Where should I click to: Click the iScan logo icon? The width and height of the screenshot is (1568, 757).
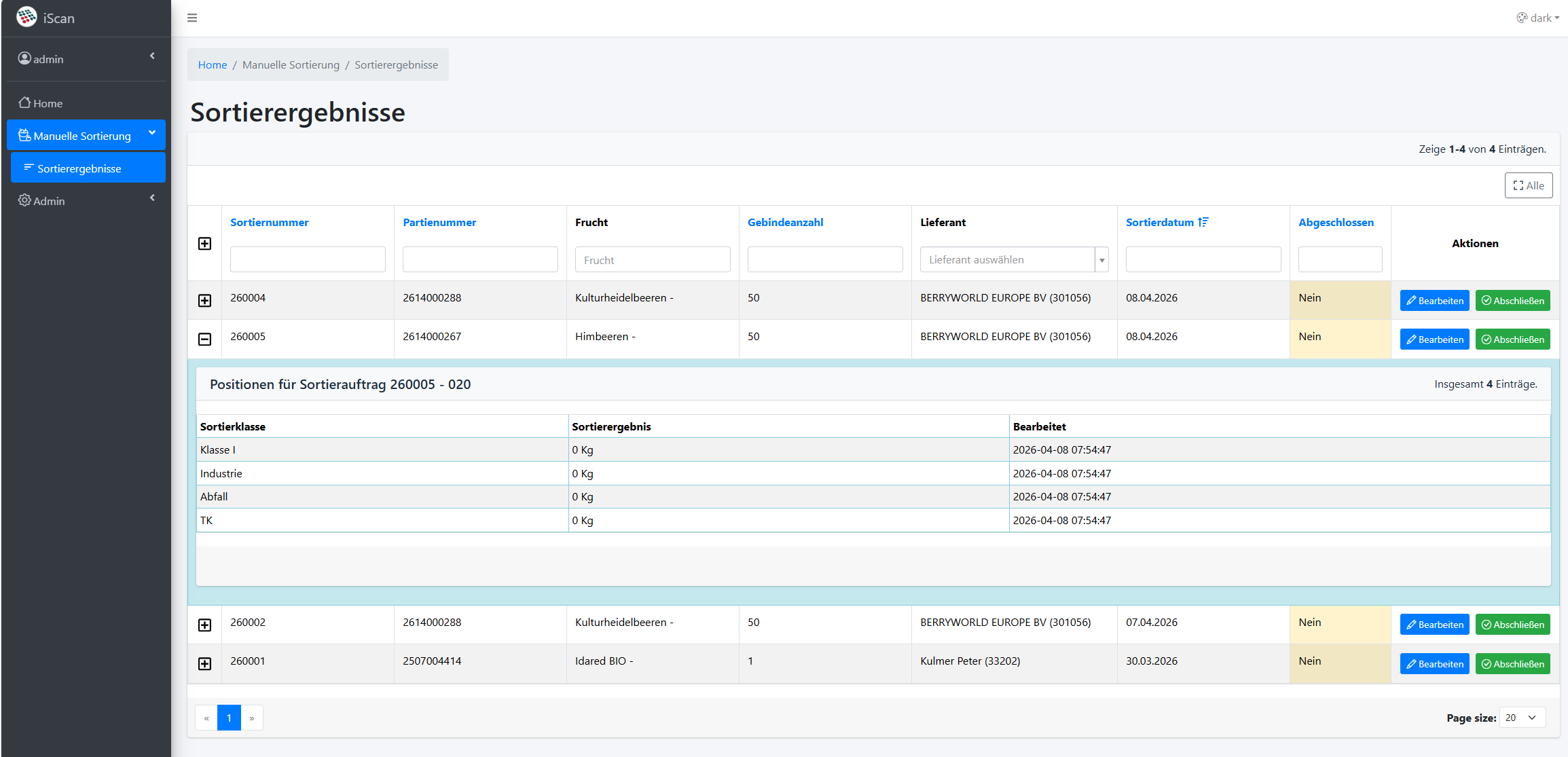26,17
